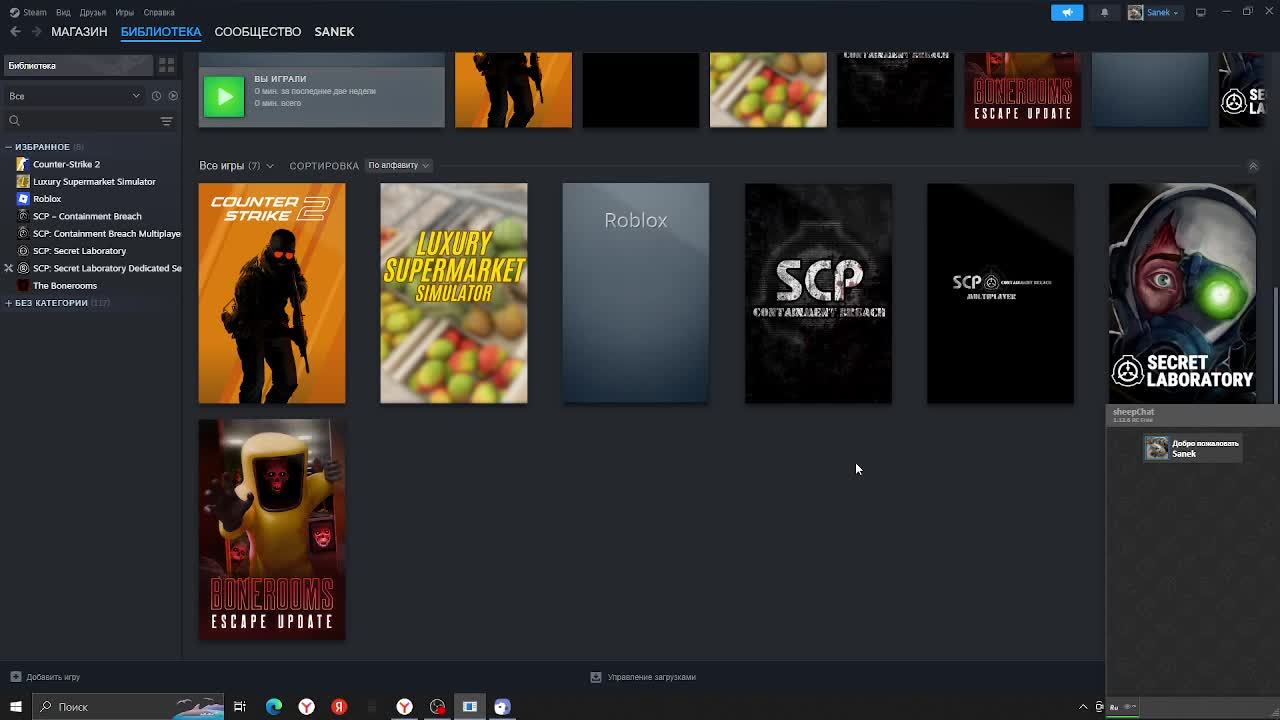Open the Добро пожаловать Sanek chat message
This screenshot has height=720, width=1280.
coord(1192,448)
